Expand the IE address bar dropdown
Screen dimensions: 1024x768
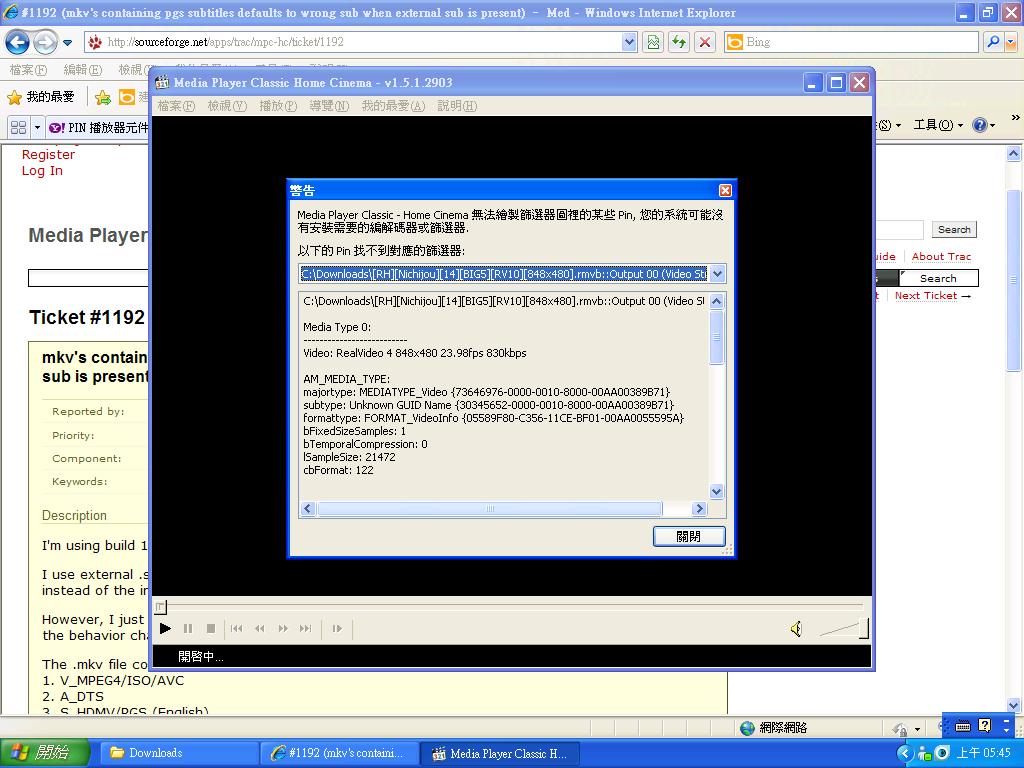click(629, 42)
